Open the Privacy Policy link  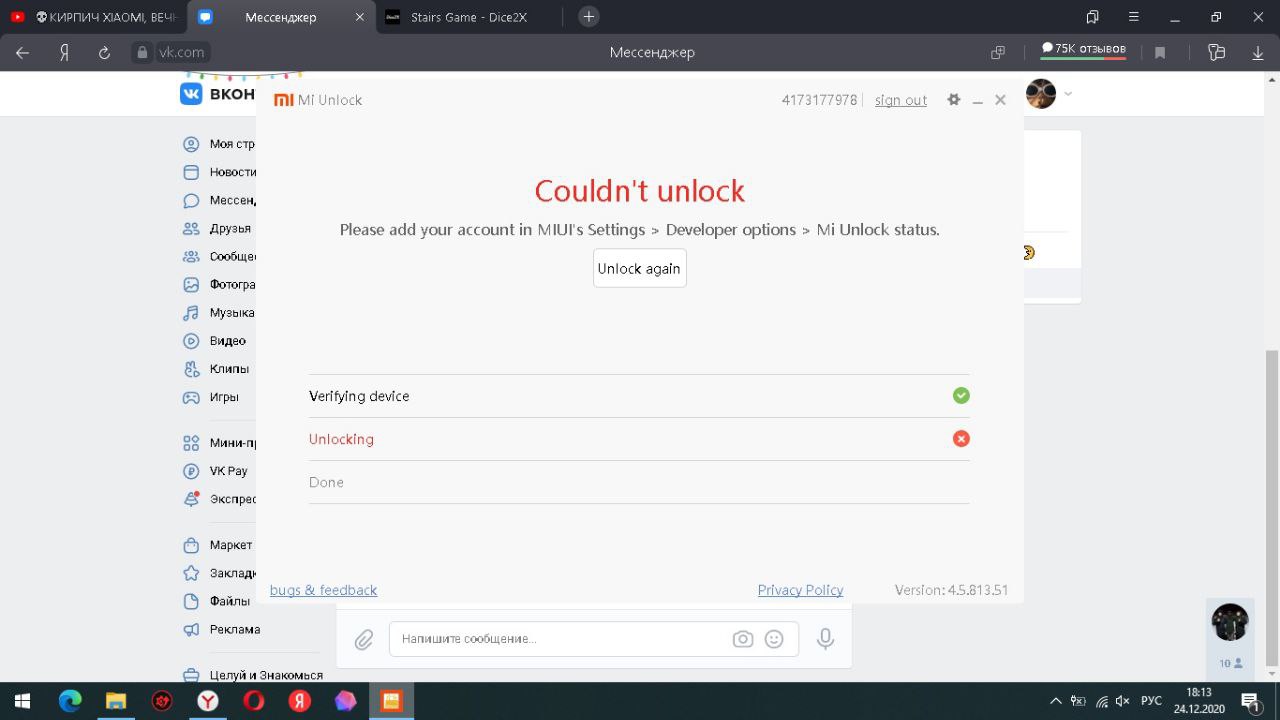(x=800, y=590)
